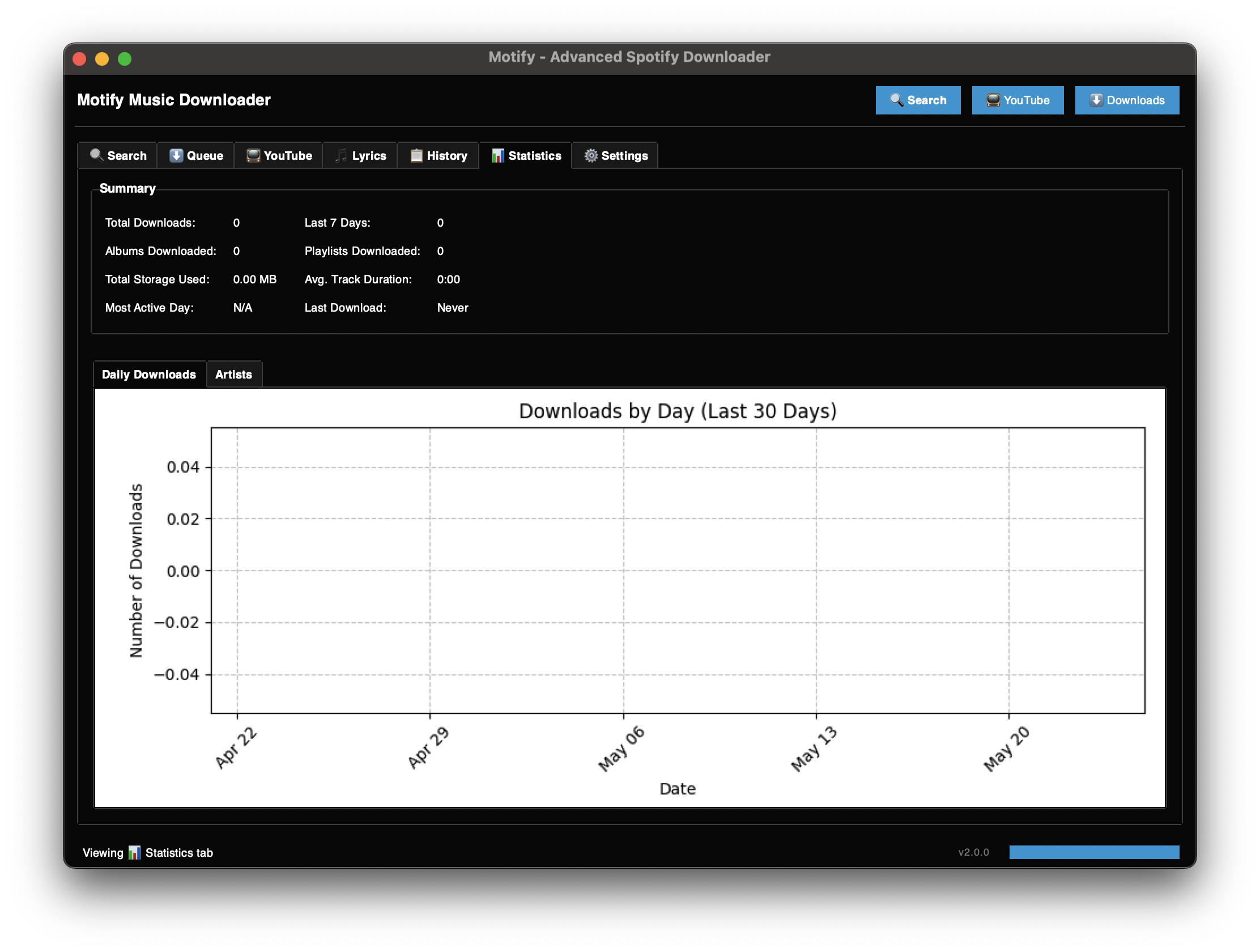Click 'Viewing Statistics tab' status message
This screenshot has height=952, width=1260.
[147, 853]
